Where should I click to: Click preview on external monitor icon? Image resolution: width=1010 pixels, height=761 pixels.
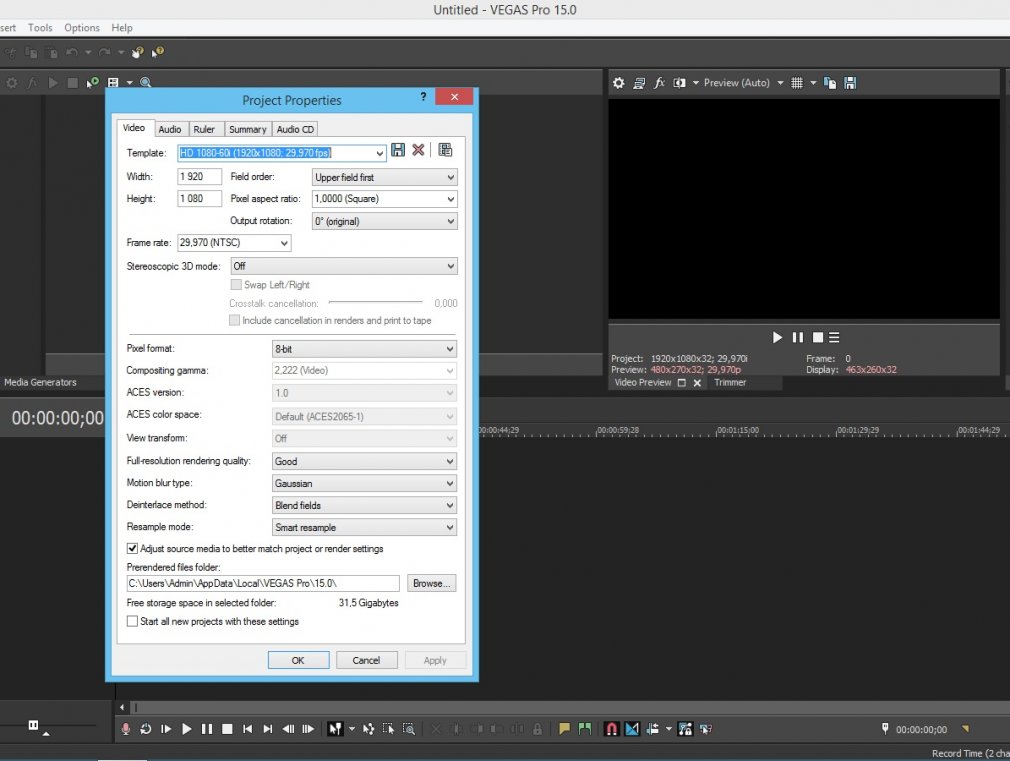point(639,83)
